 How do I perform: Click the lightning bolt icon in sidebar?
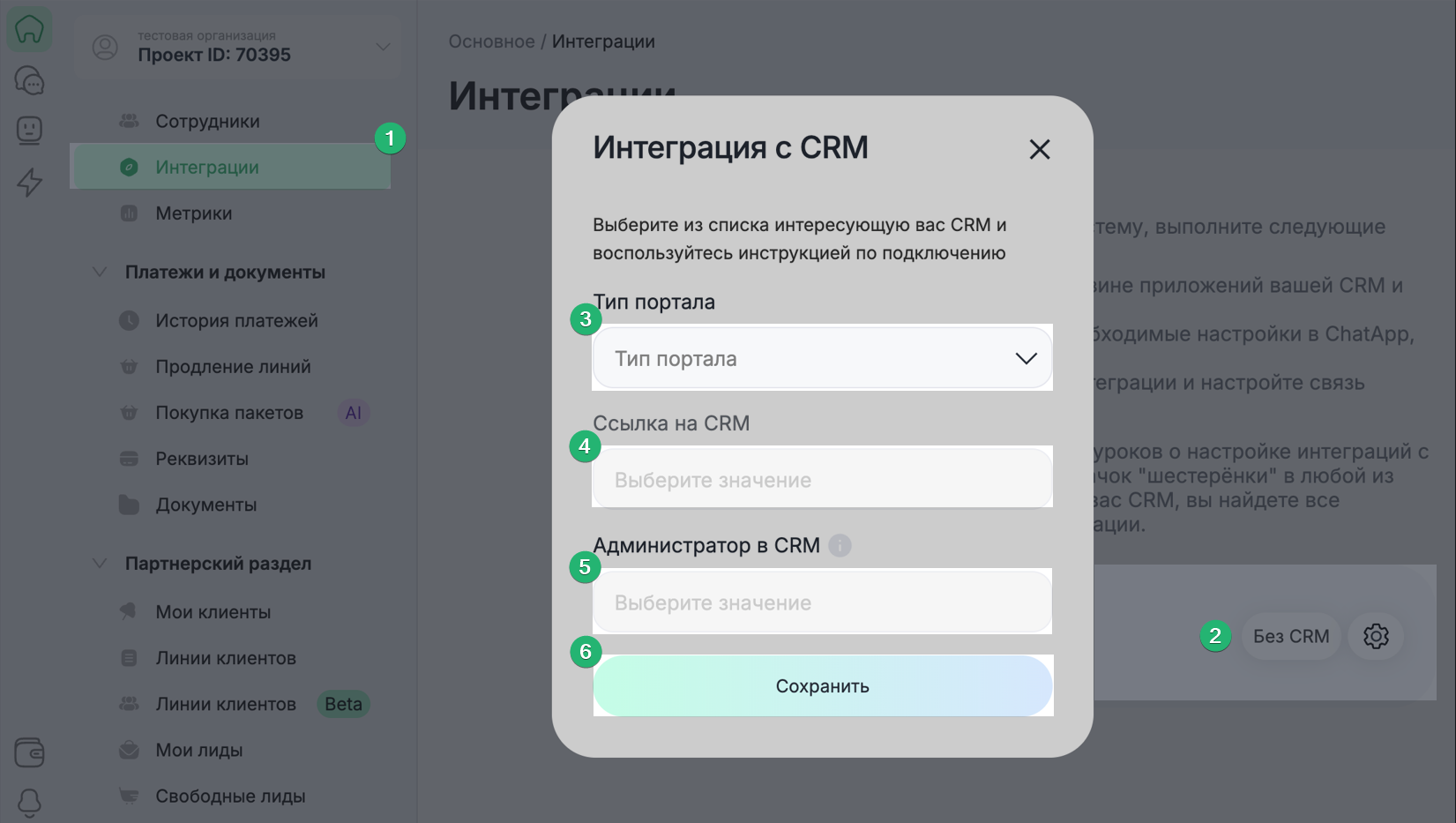[29, 183]
